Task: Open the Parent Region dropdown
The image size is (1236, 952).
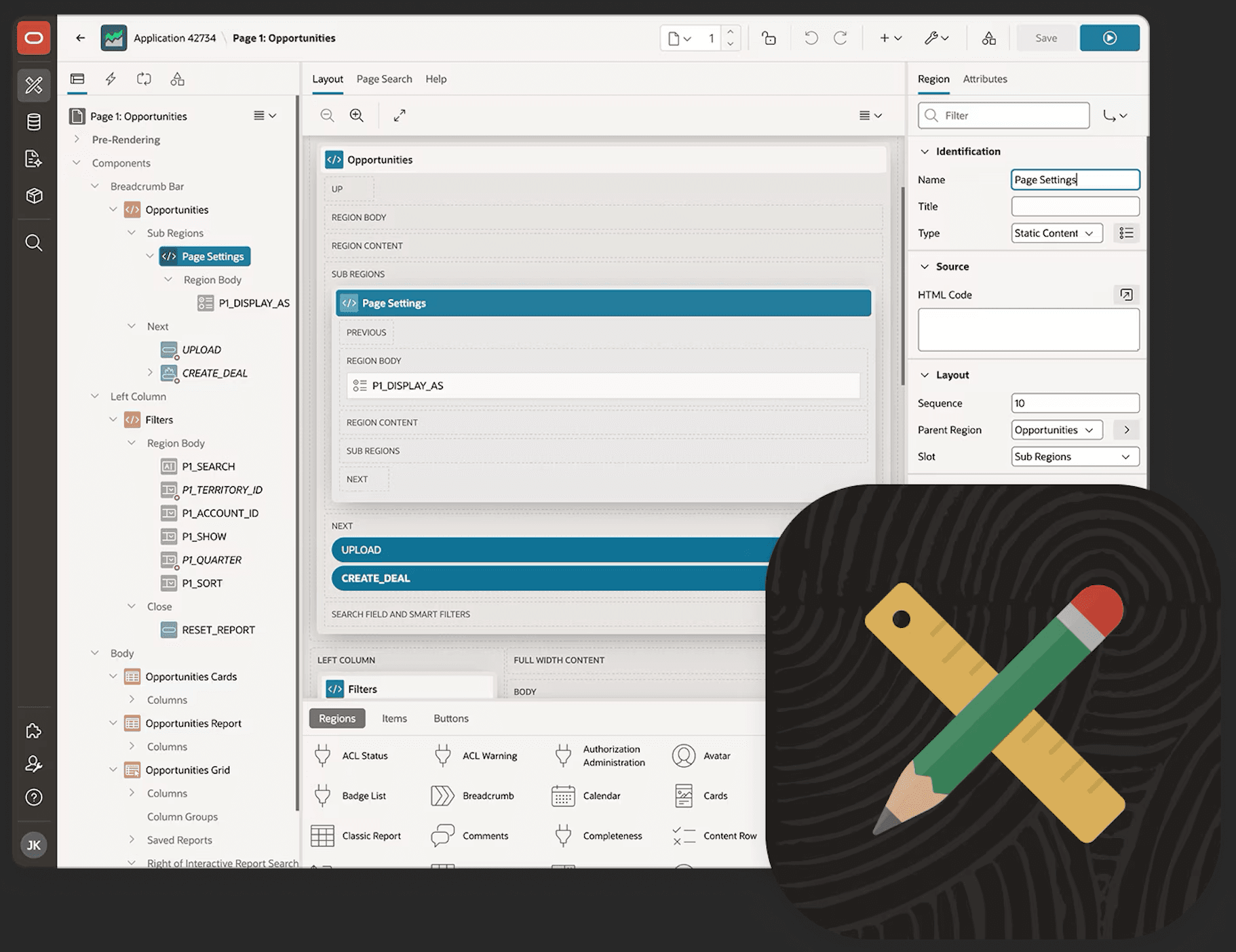Action: click(x=1056, y=430)
